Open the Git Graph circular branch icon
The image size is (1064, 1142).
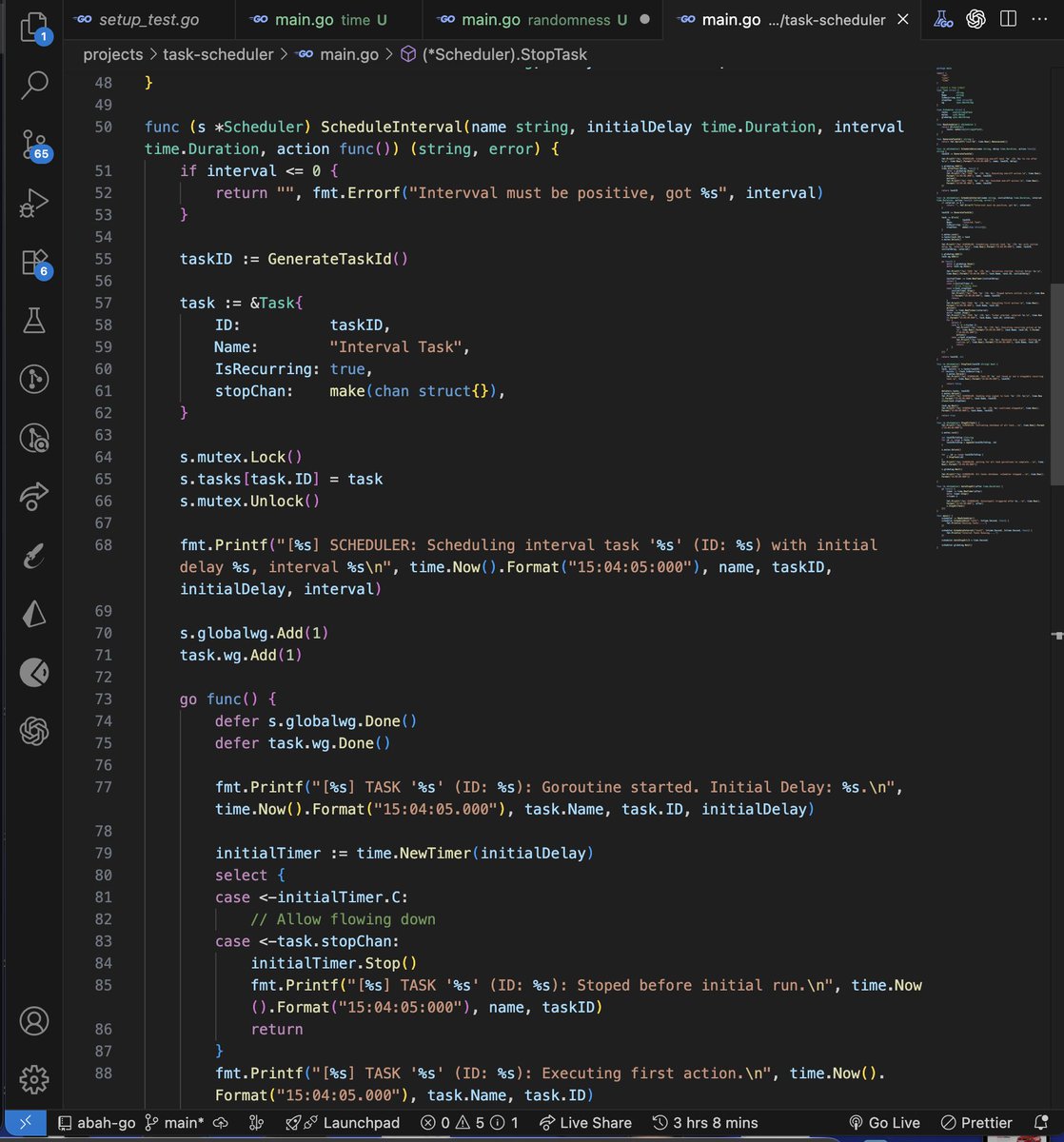click(34, 380)
